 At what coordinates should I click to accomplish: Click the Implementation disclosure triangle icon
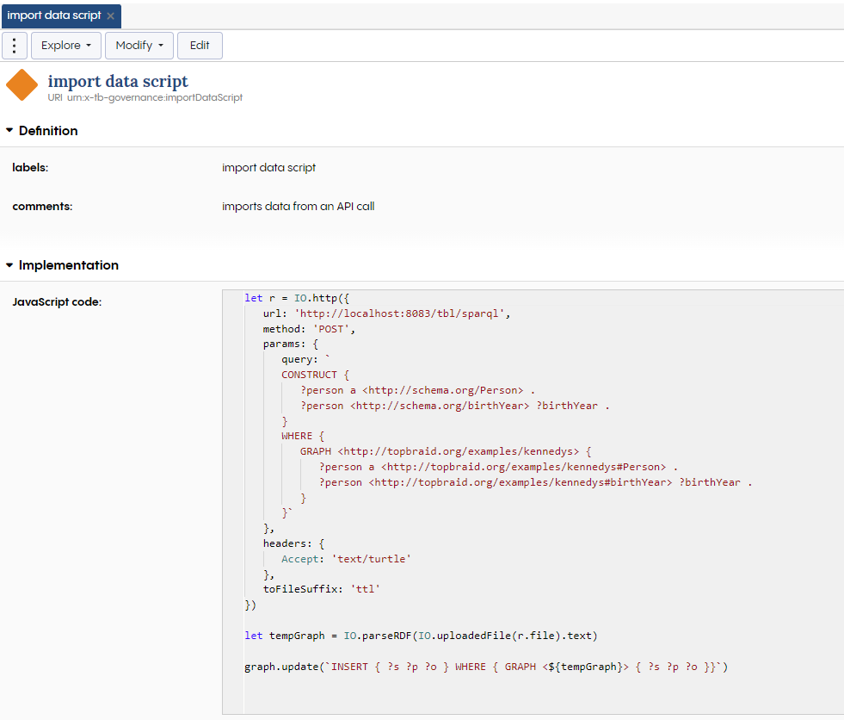pyautogui.click(x=9, y=265)
